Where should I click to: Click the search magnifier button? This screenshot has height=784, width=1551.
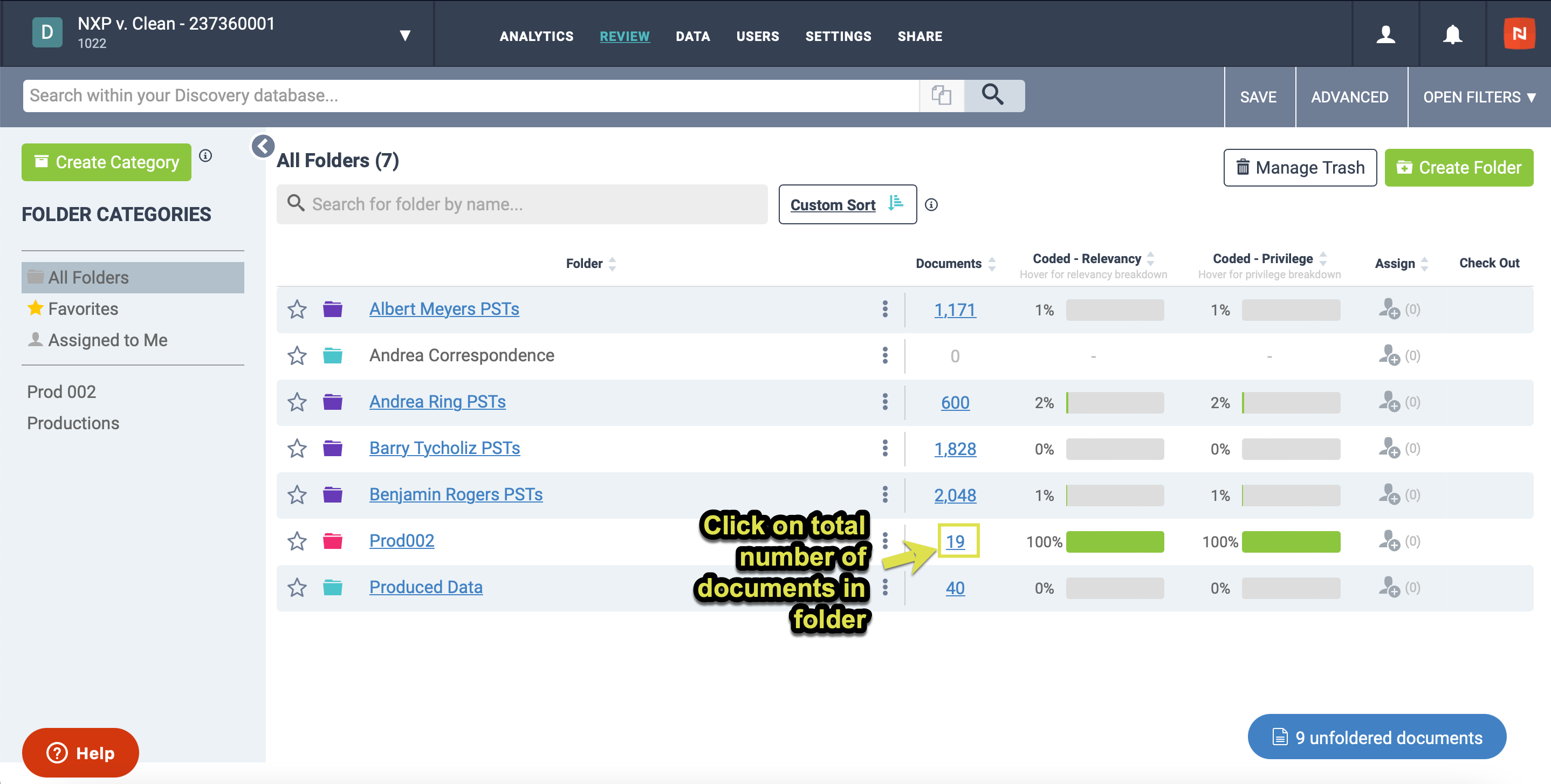point(993,95)
